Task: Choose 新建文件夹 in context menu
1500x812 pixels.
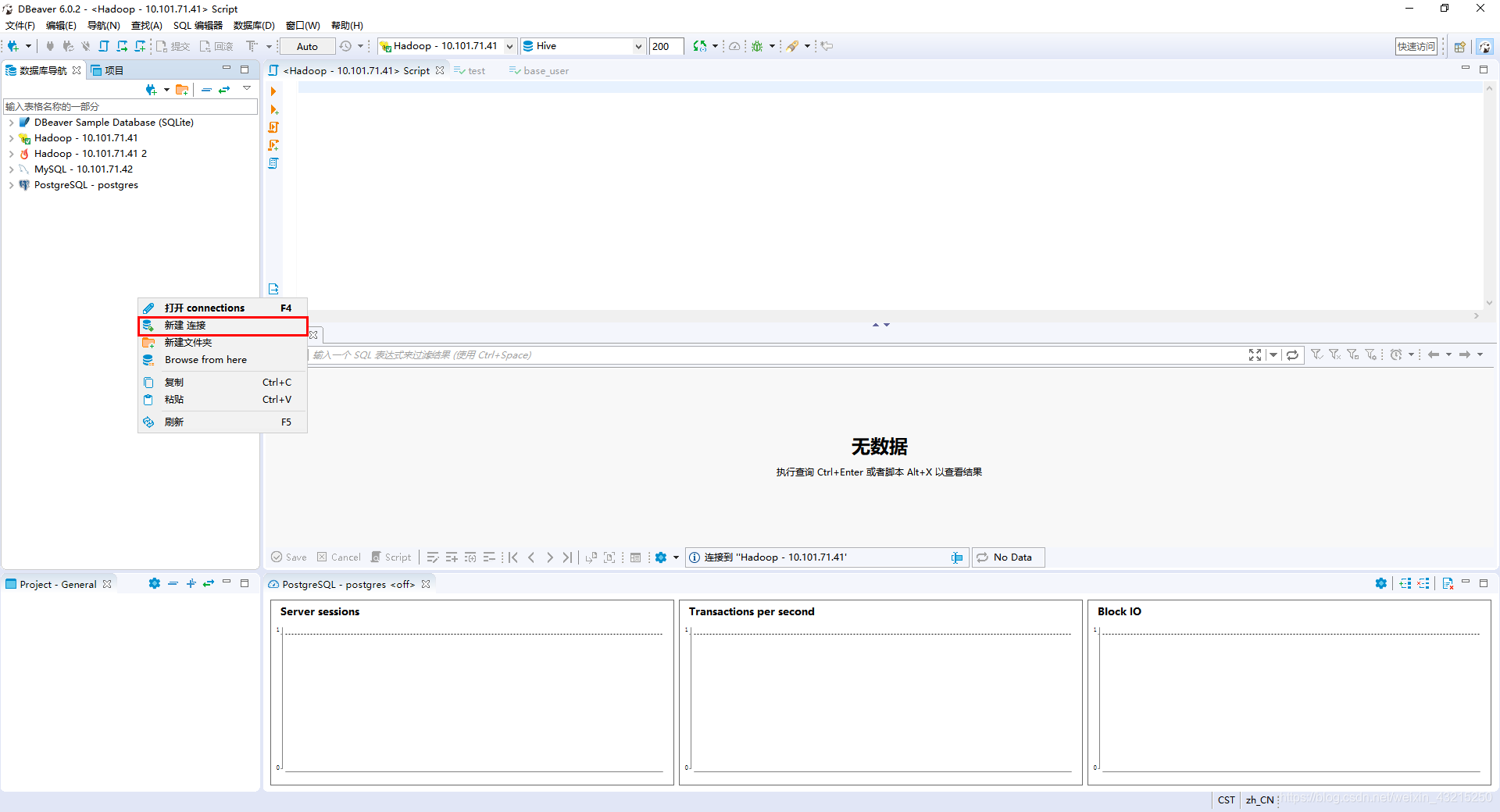Action: [x=223, y=343]
